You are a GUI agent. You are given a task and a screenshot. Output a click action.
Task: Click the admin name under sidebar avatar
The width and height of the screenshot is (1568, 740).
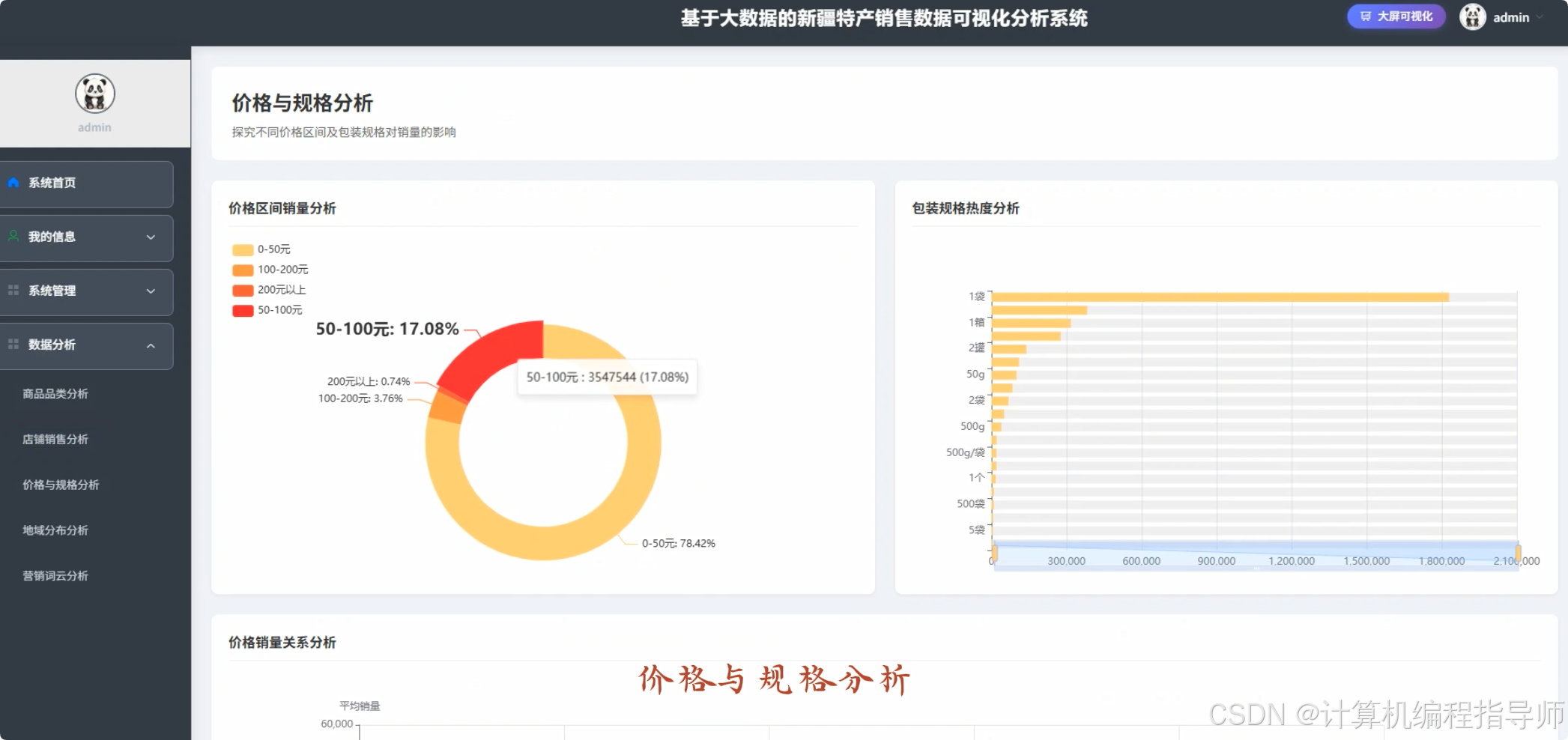pyautogui.click(x=94, y=127)
